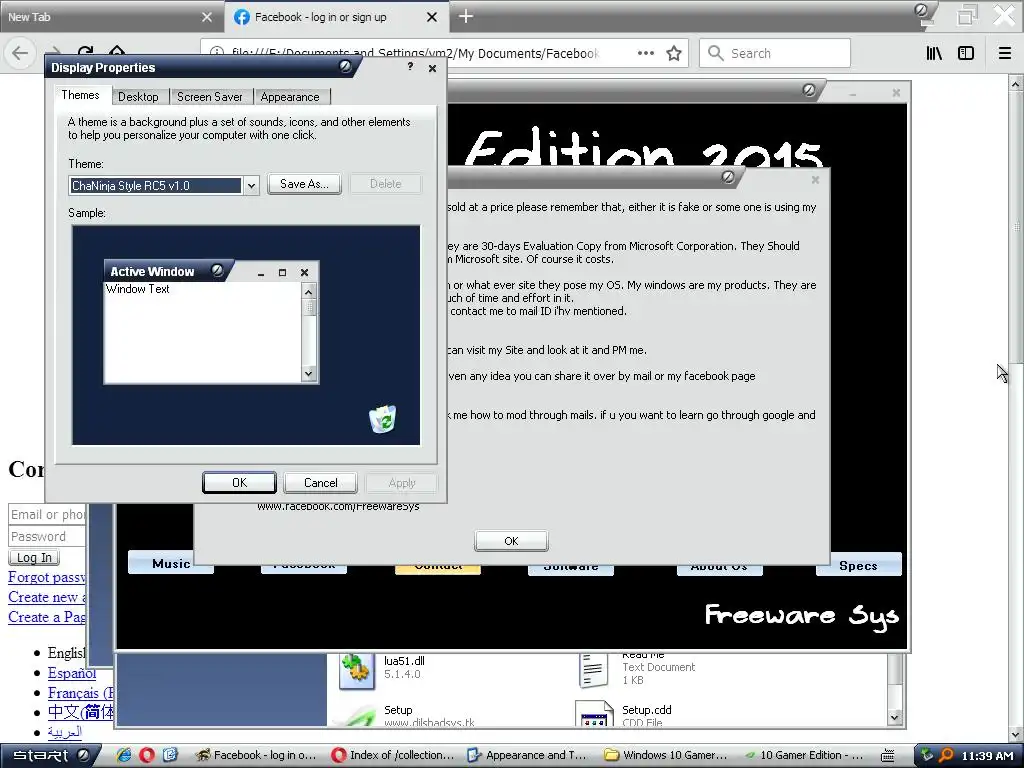Close the New Tab tab
1024x768 pixels.
207,17
